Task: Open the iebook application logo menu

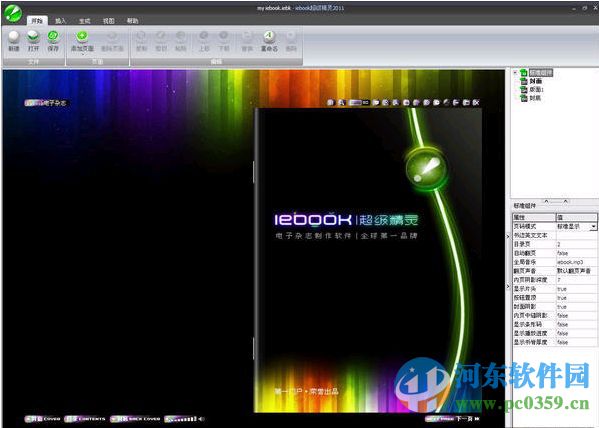Action: tap(13, 13)
